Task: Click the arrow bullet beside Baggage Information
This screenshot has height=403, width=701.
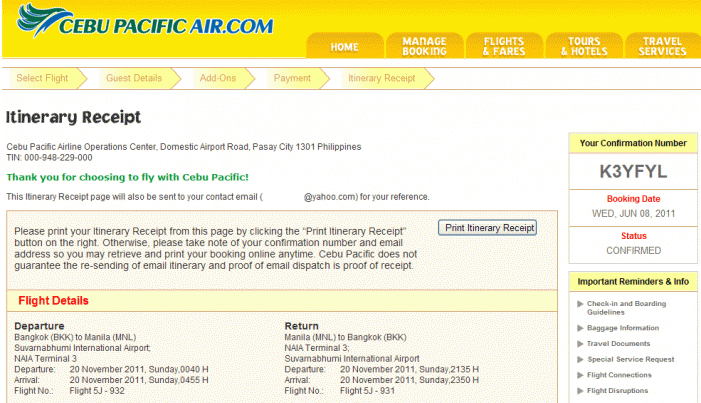Action: click(x=579, y=328)
